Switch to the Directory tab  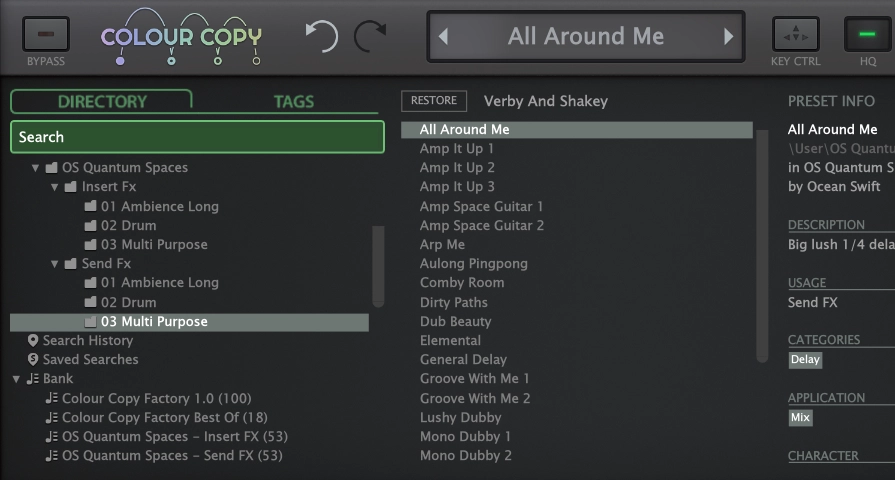(101, 101)
